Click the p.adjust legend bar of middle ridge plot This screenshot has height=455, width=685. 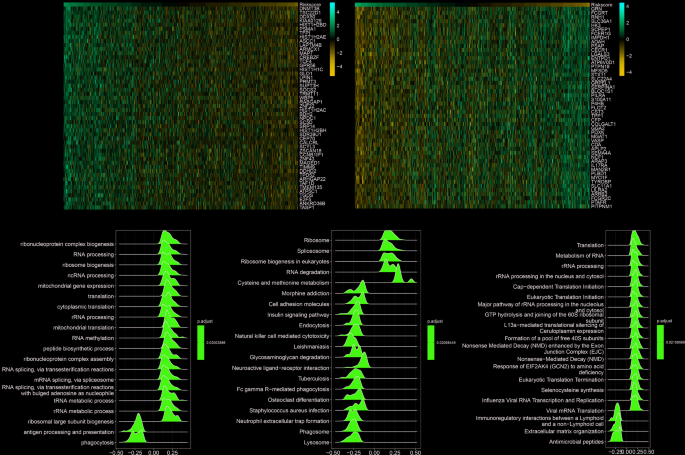click(x=431, y=343)
